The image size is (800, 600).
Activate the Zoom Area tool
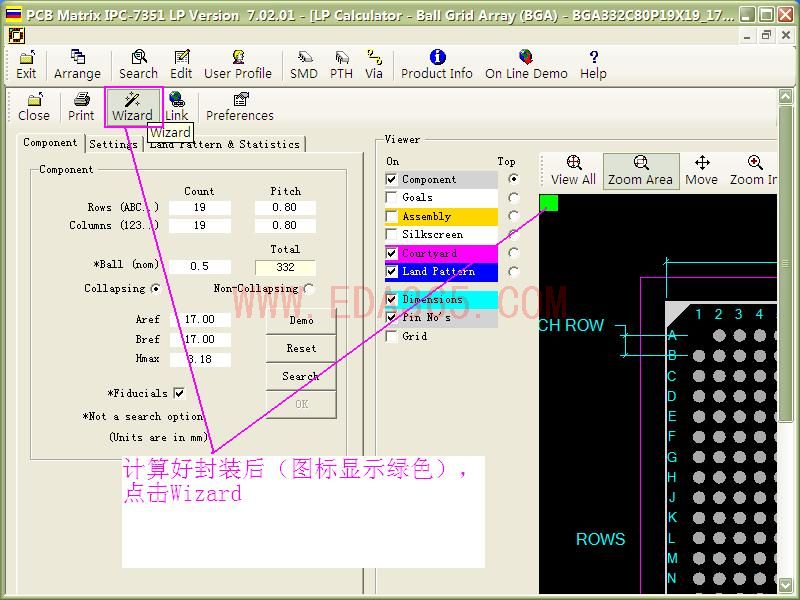(640, 171)
